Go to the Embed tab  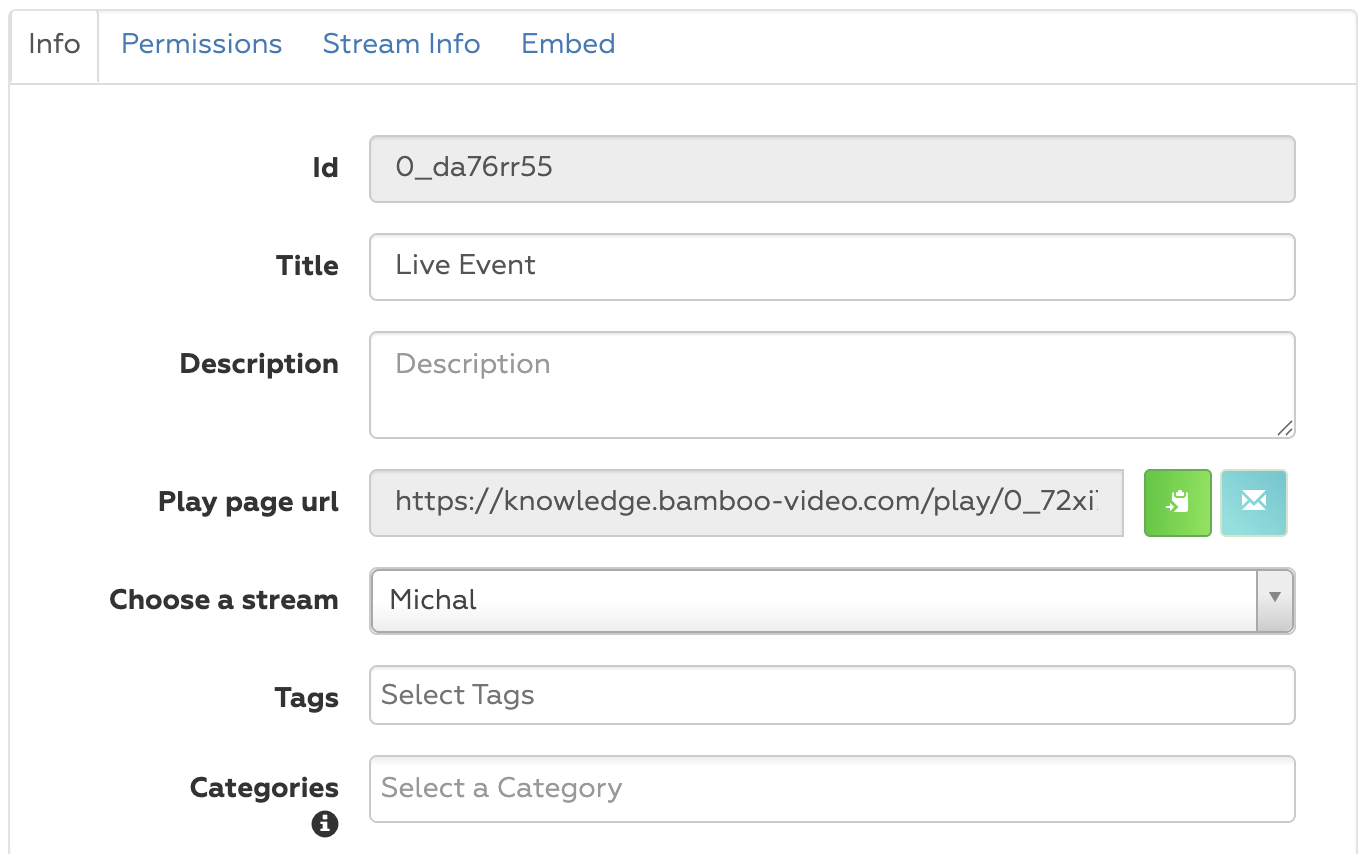568,44
